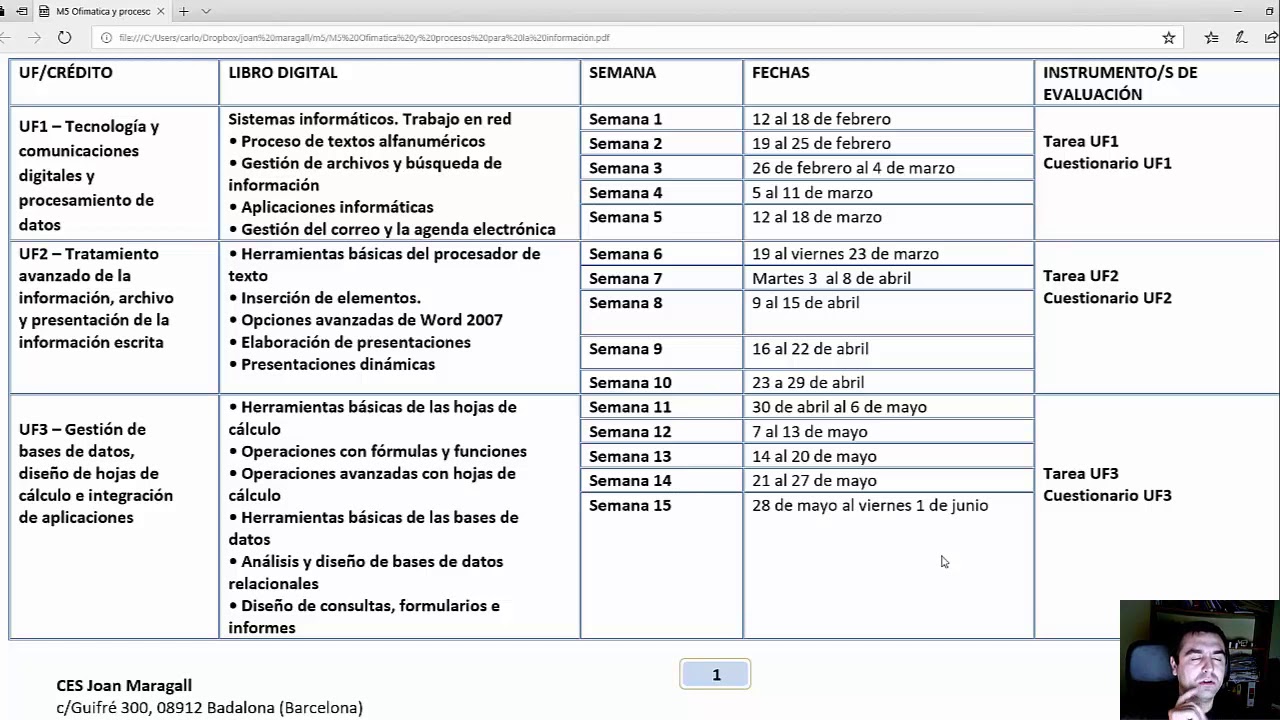Click the Semana 5 cell
The image size is (1280, 720).
pyautogui.click(x=661, y=221)
